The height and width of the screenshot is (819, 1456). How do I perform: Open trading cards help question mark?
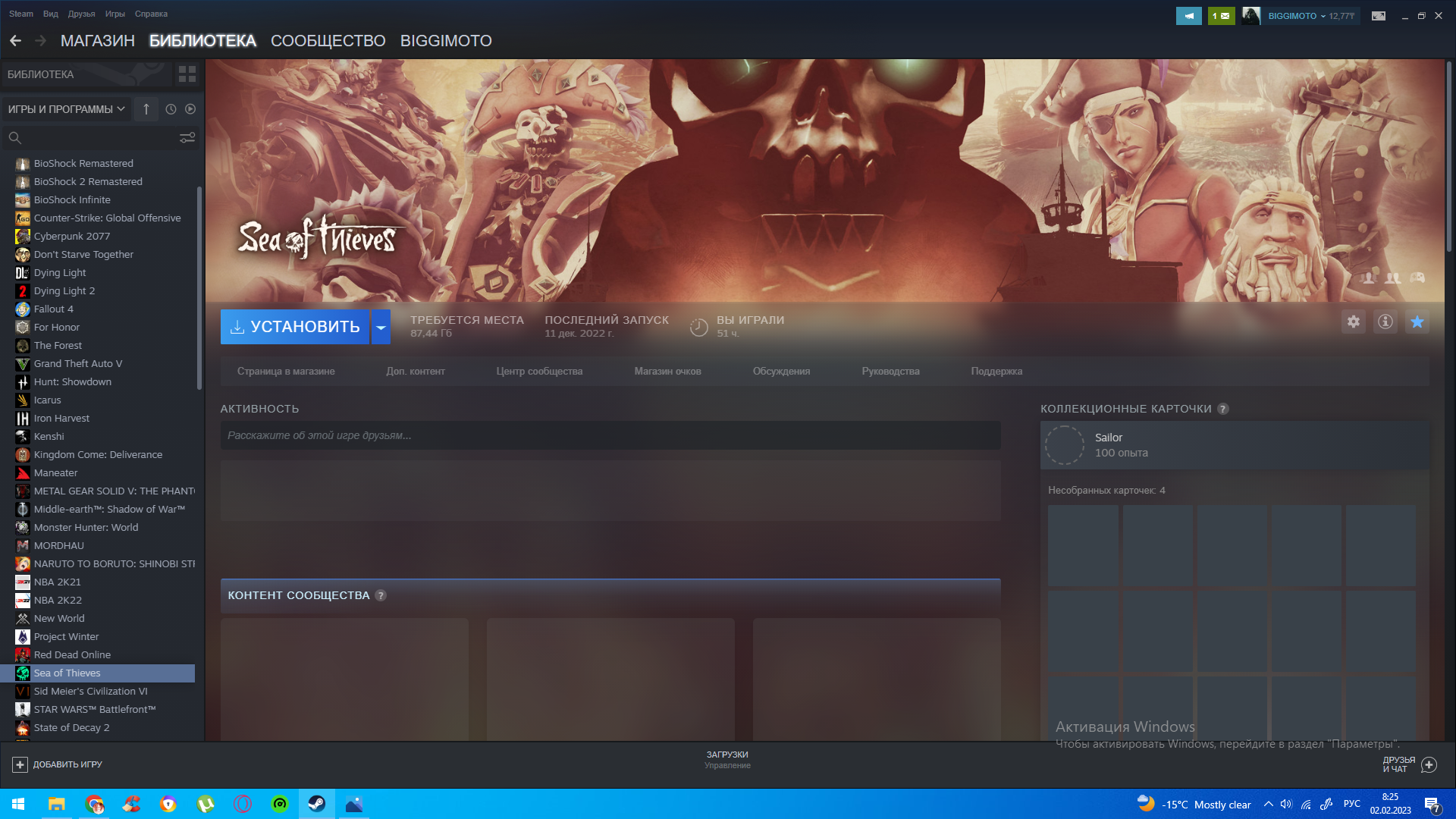pyautogui.click(x=1223, y=409)
